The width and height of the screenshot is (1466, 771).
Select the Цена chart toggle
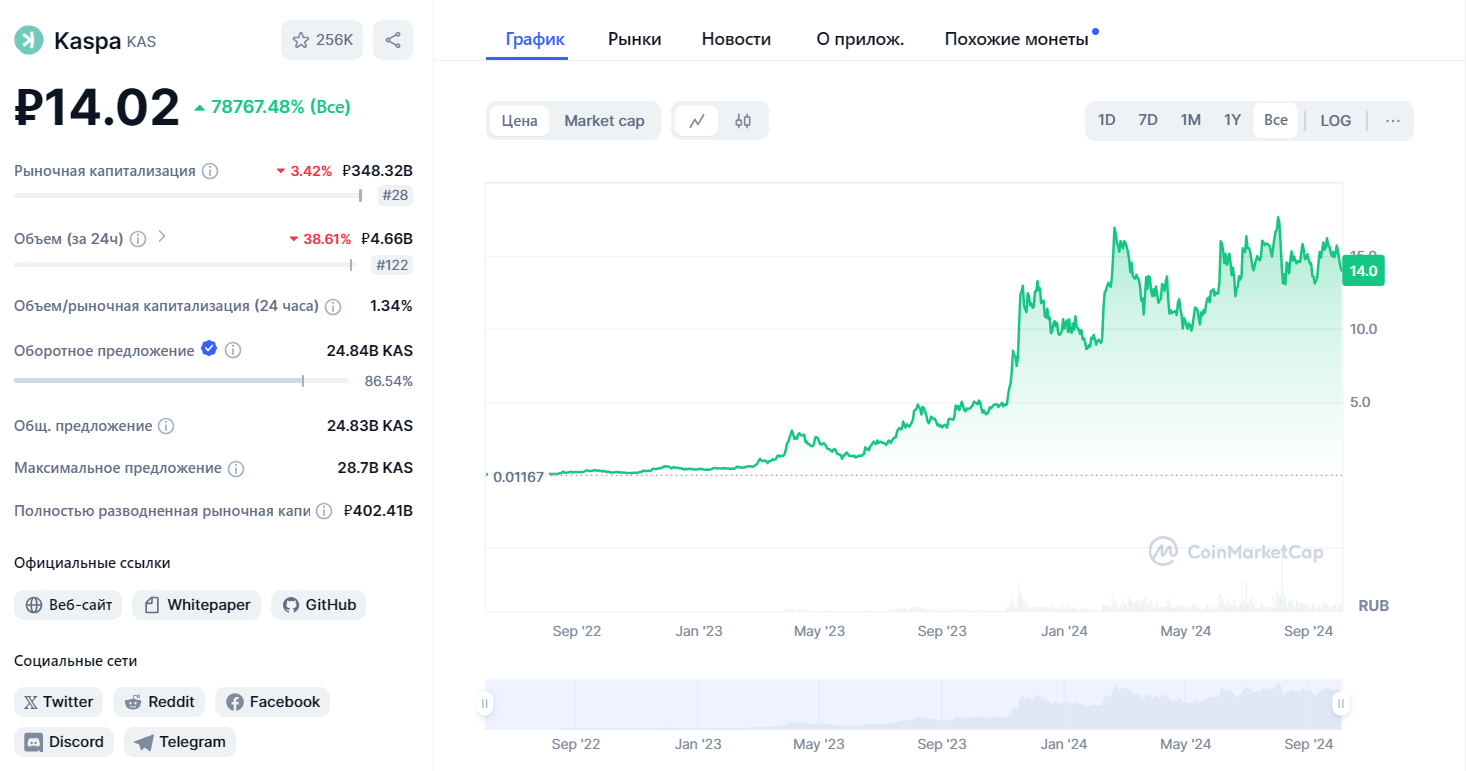(520, 121)
